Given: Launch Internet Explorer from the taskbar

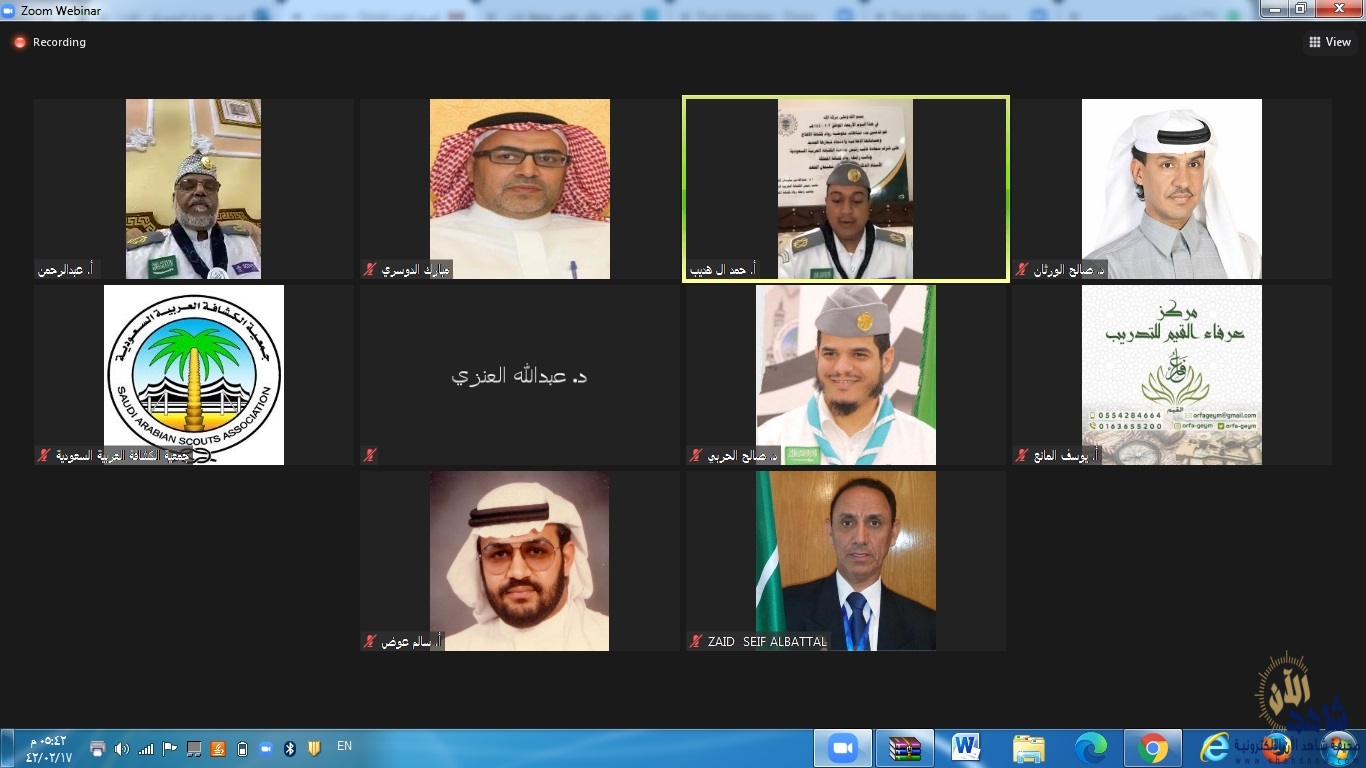Looking at the screenshot, I should tap(1214, 748).
